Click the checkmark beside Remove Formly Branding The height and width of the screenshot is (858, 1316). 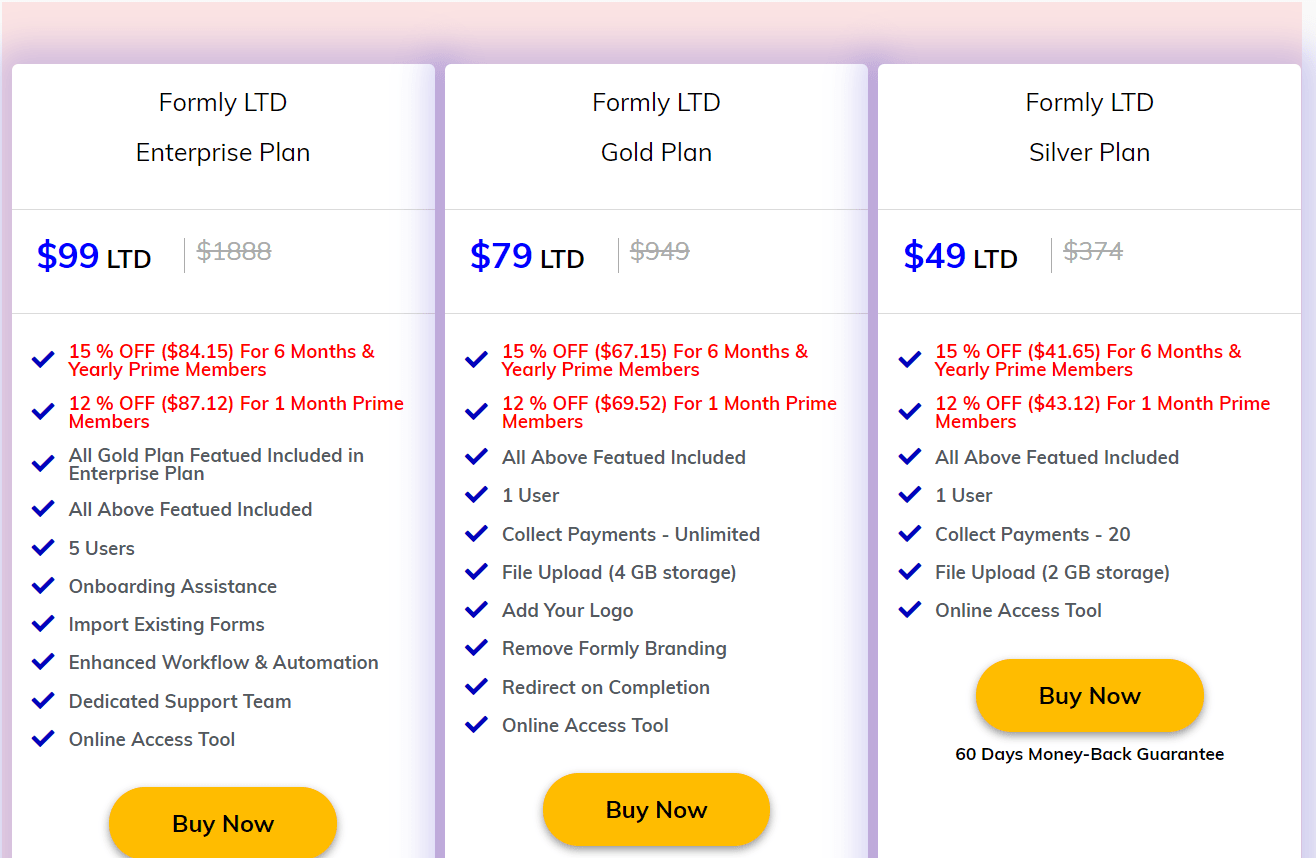click(476, 647)
